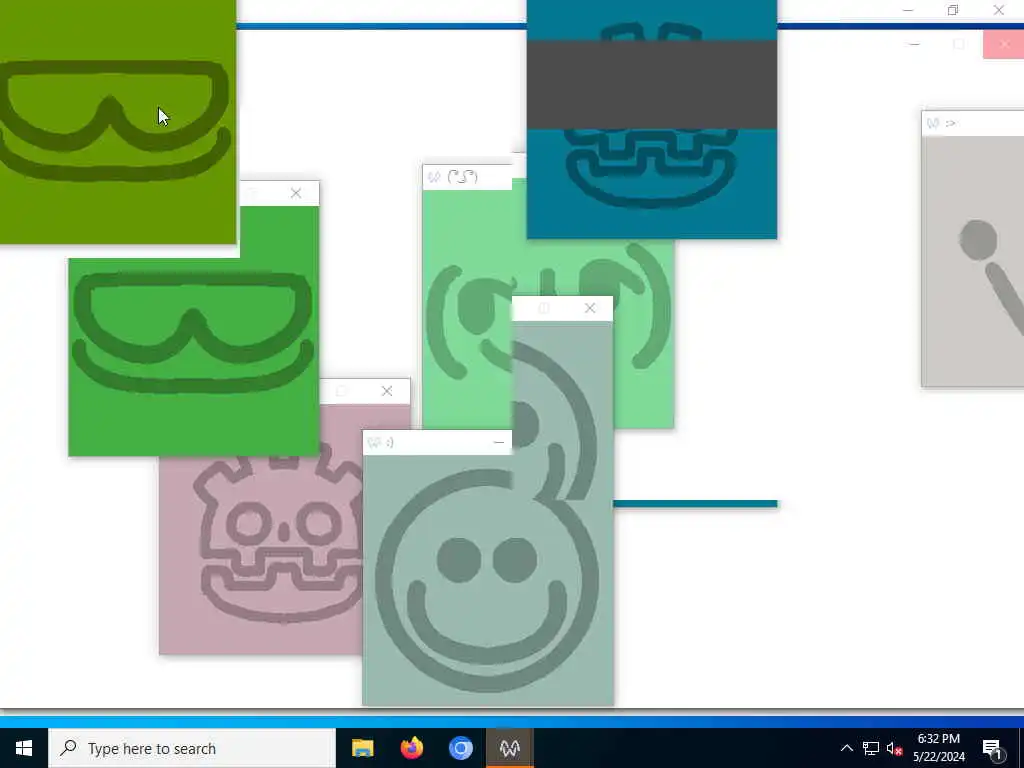Launch Firefox from the taskbar

pyautogui.click(x=411, y=748)
